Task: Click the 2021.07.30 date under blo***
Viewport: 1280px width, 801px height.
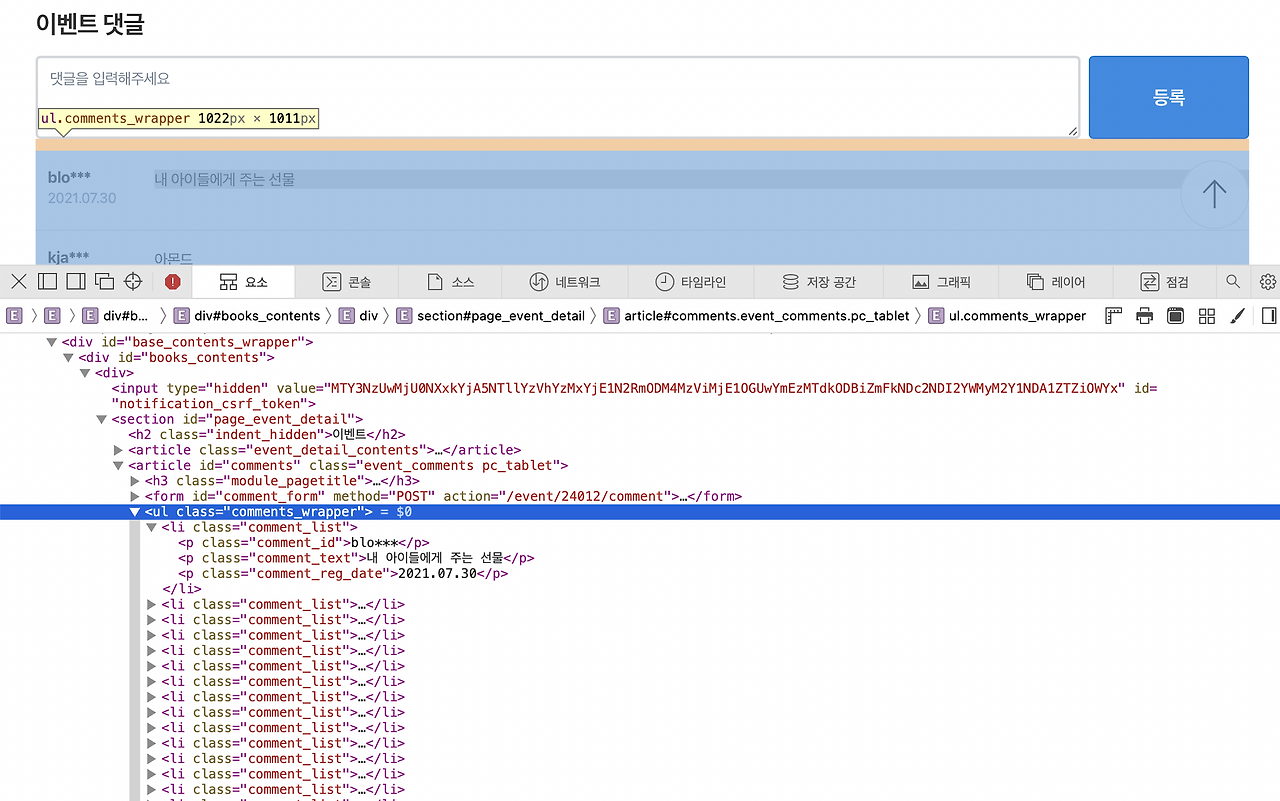Action: coord(82,198)
